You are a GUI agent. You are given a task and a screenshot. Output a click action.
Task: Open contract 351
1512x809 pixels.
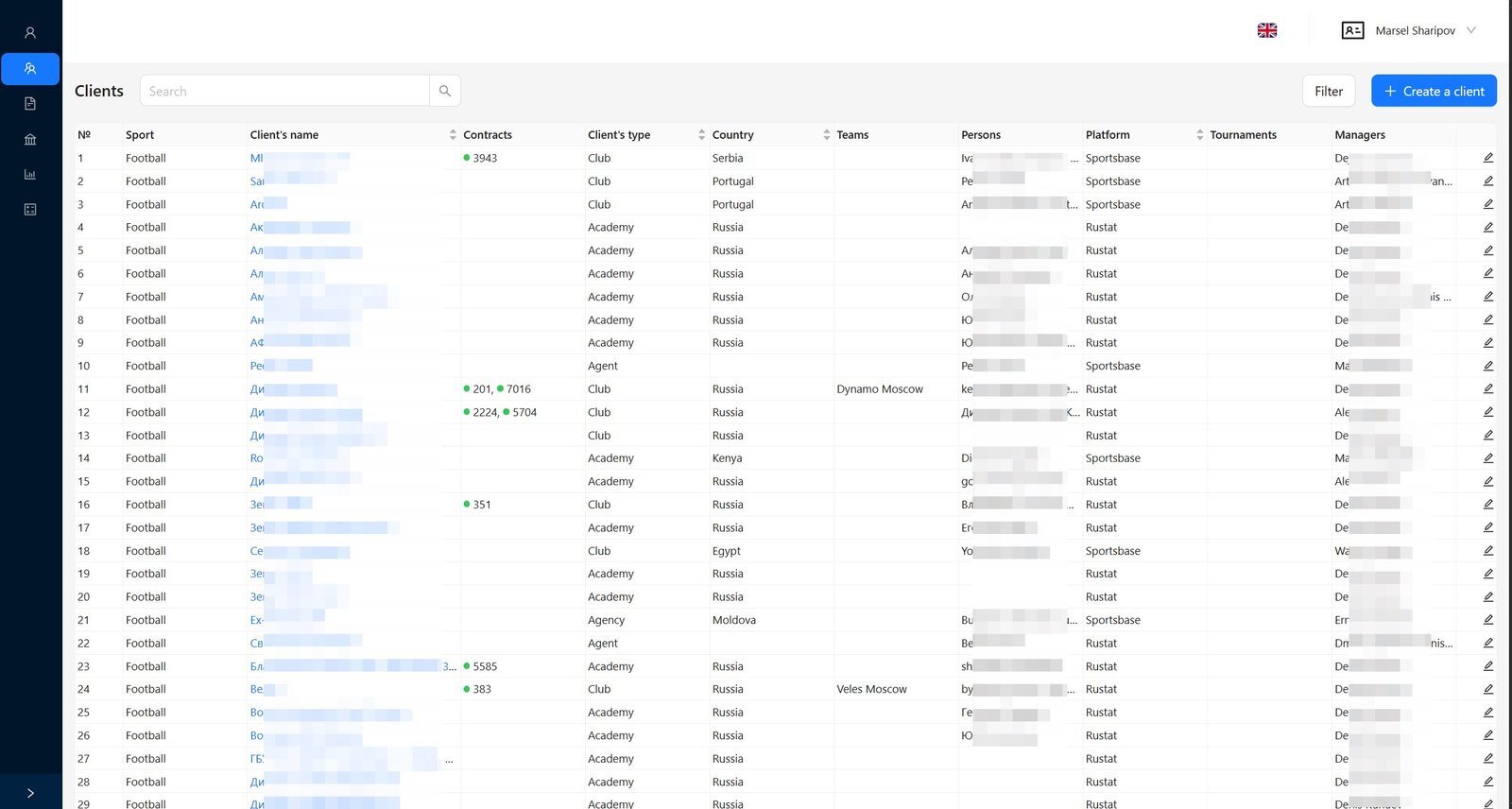(482, 505)
